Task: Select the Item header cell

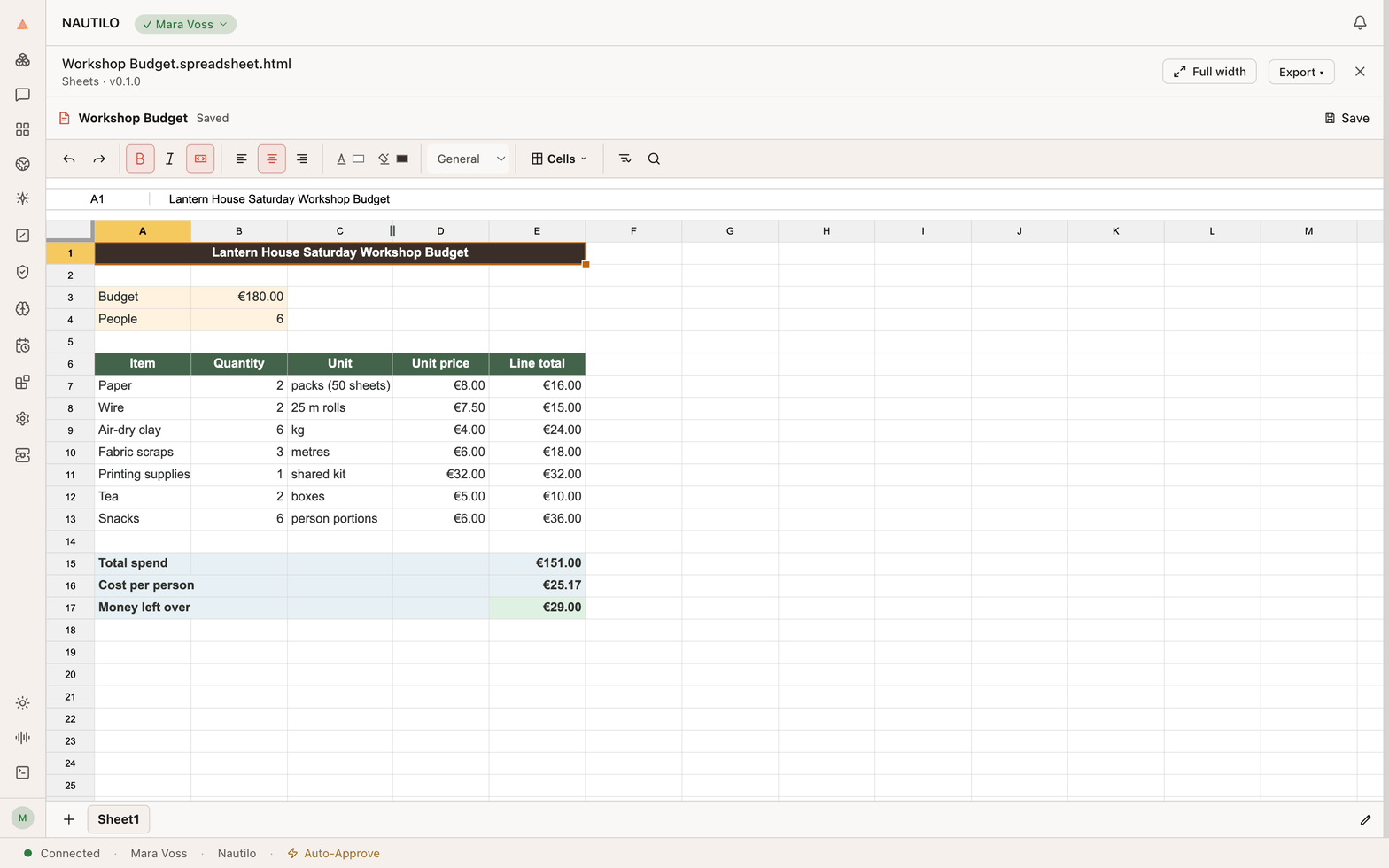Action: 143,363
